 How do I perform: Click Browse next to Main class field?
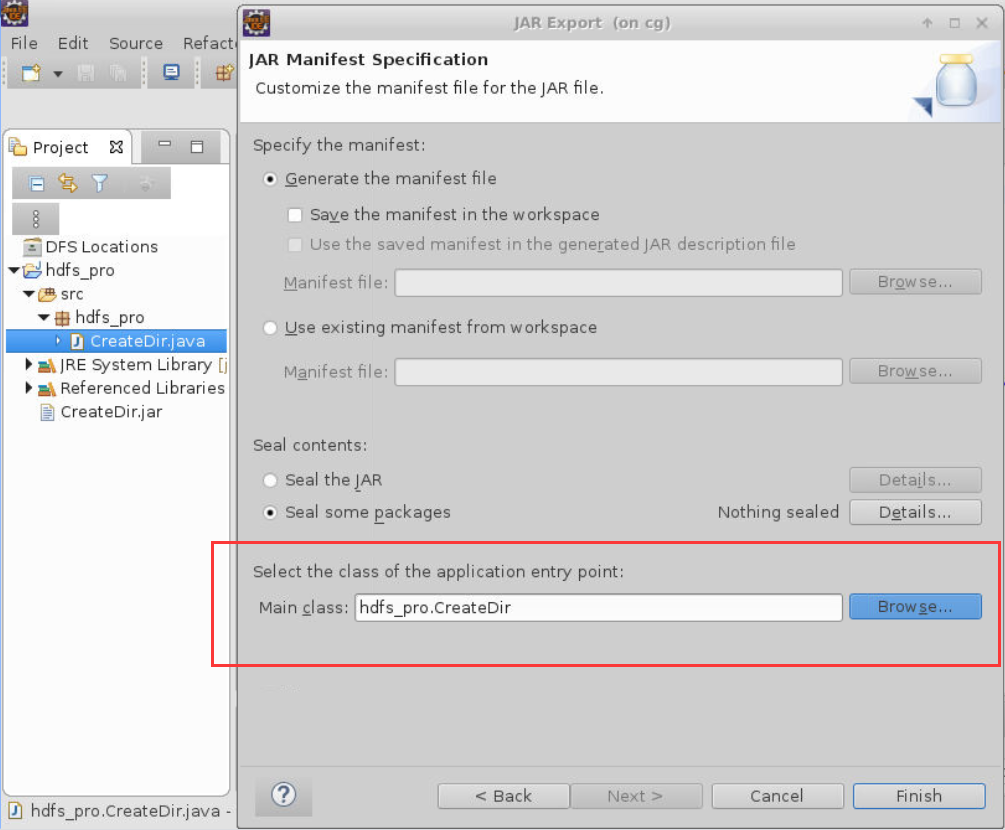coord(915,606)
